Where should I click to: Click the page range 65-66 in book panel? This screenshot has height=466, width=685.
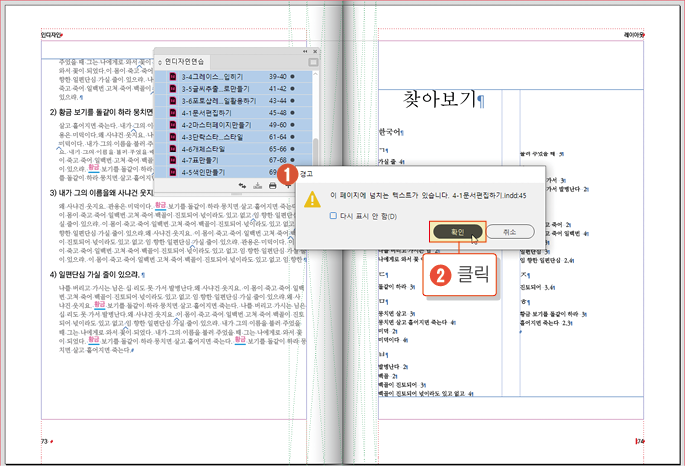click(278, 149)
